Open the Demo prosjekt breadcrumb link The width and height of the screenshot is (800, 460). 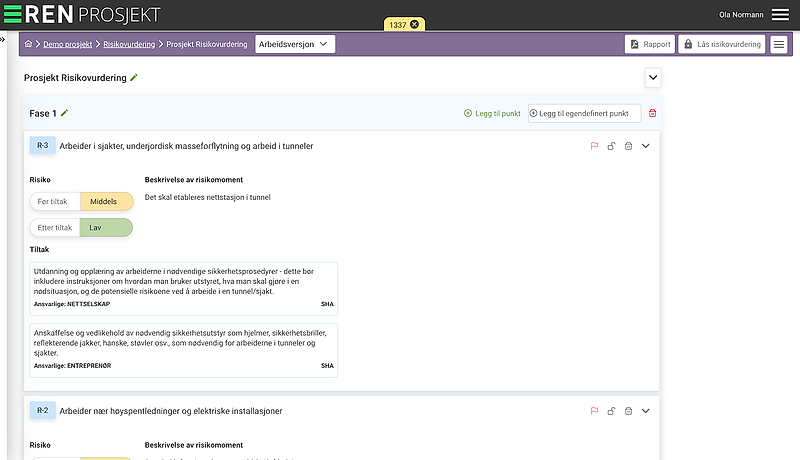tap(67, 44)
